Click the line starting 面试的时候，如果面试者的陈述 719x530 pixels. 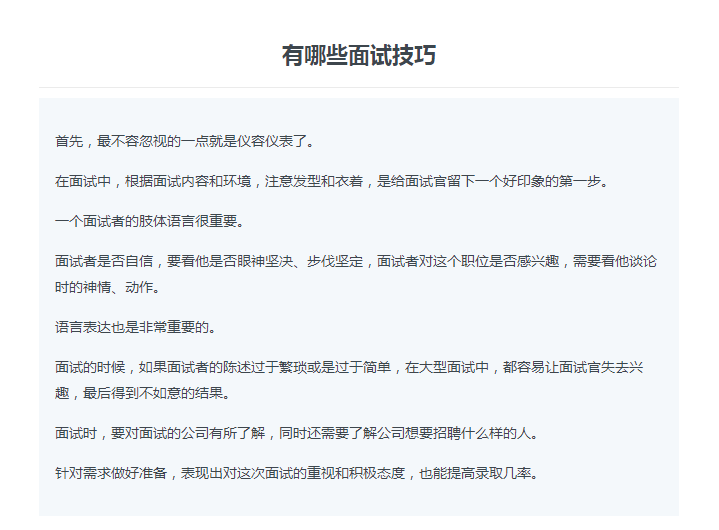349,367
